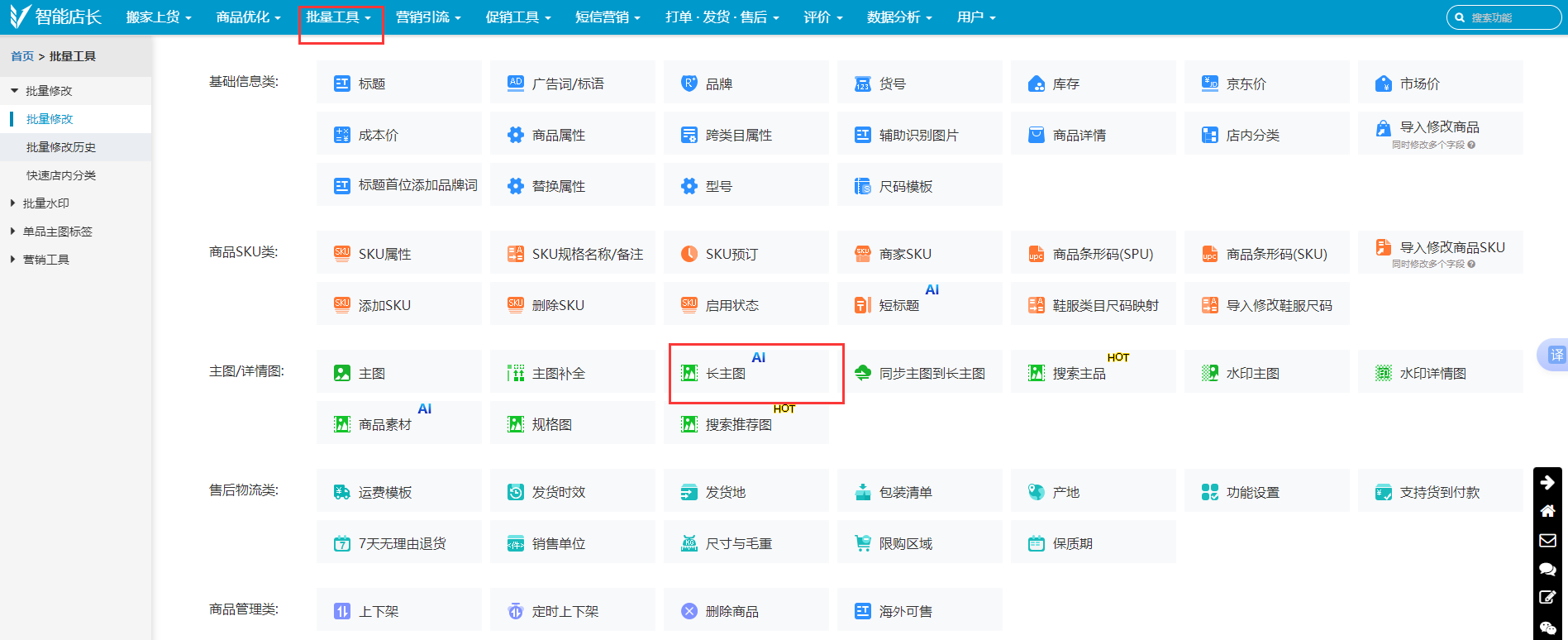1568x640 pixels.
Task: Collapse the 批量修改 tree section
Action: (14, 91)
